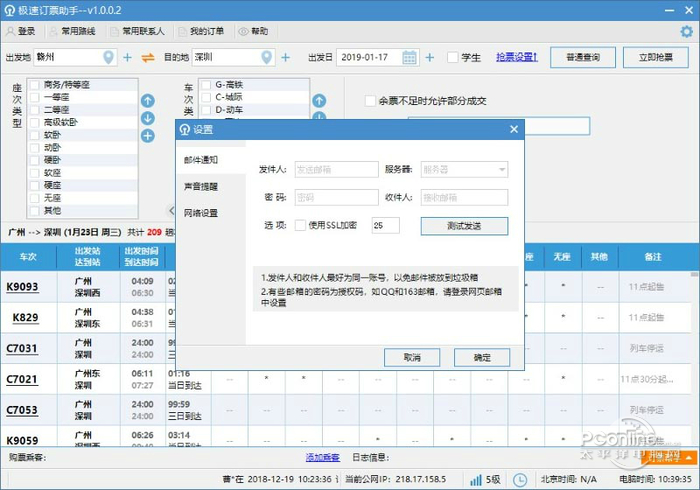700x490 pixels.
Task: Add another departure station with plus
Action: coord(127,58)
